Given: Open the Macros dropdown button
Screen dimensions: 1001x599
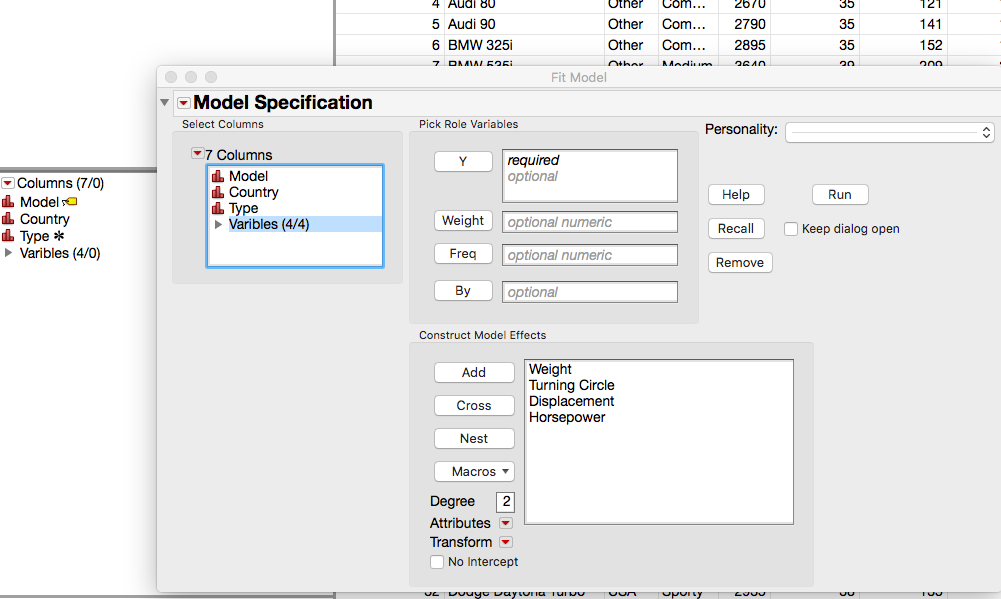Looking at the screenshot, I should [474, 471].
